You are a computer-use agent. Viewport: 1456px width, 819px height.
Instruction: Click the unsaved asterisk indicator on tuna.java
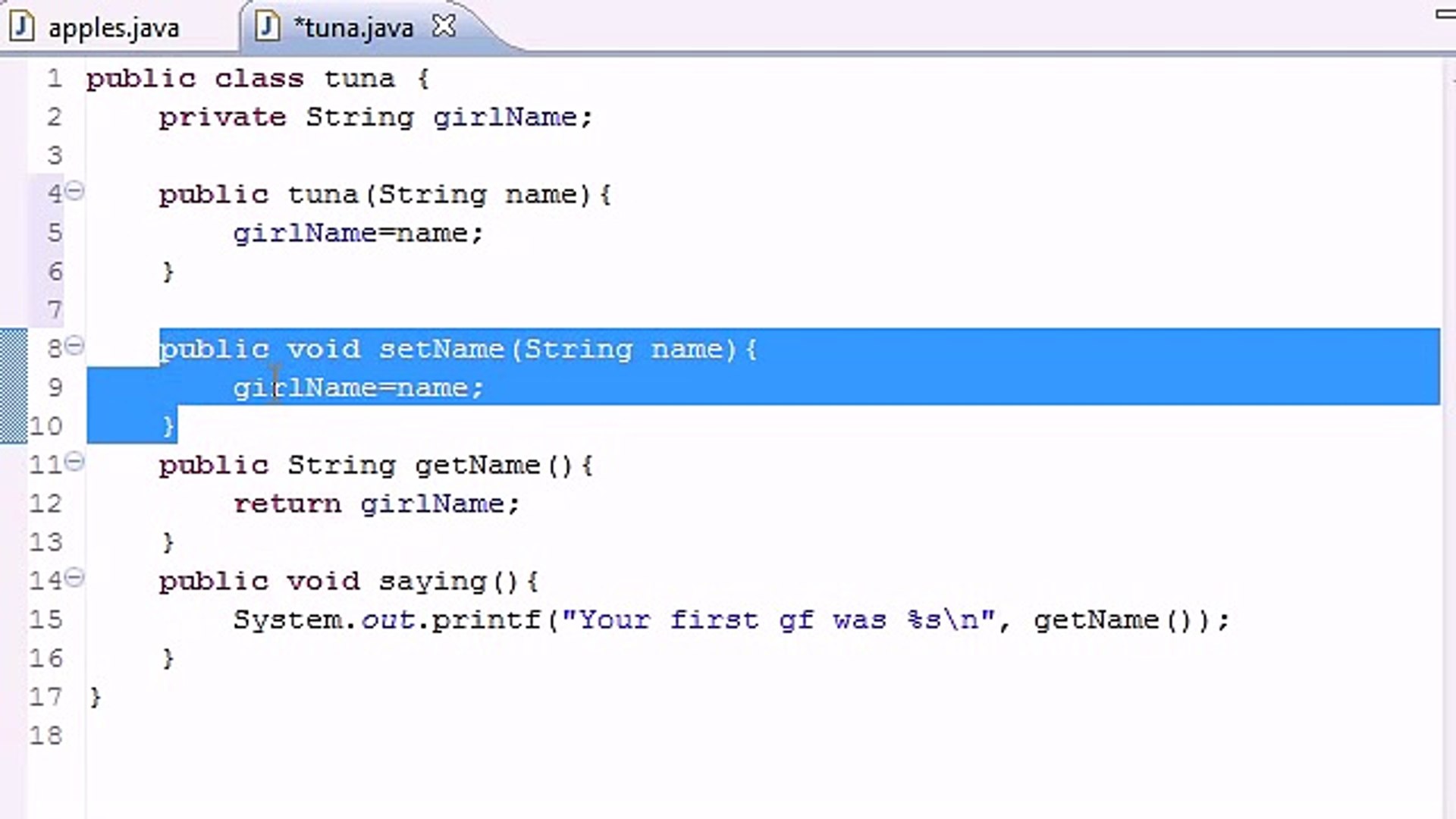pos(301,27)
